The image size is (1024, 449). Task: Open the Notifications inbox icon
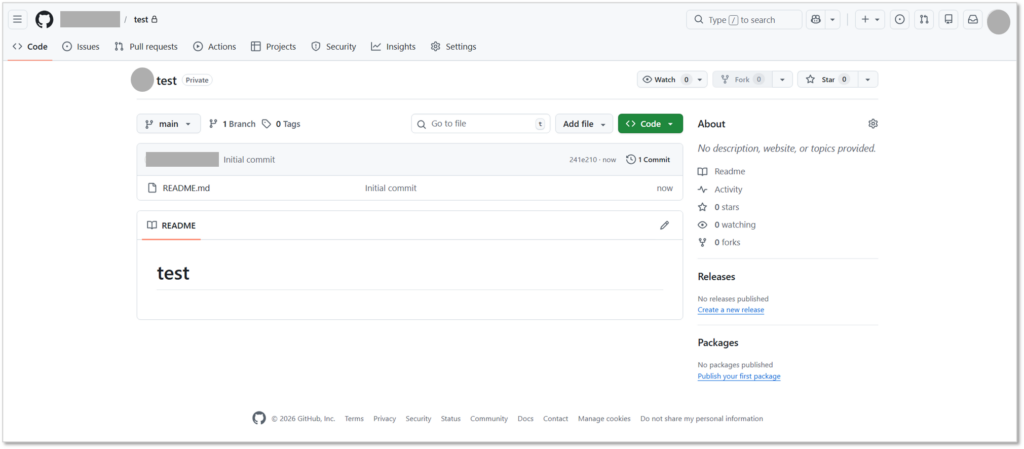(971, 20)
